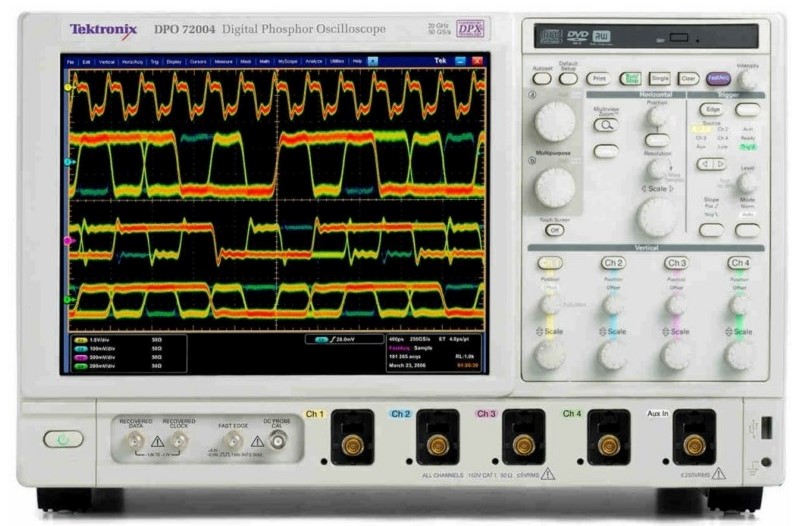Toggle the Touch Screen Off button

click(554, 230)
